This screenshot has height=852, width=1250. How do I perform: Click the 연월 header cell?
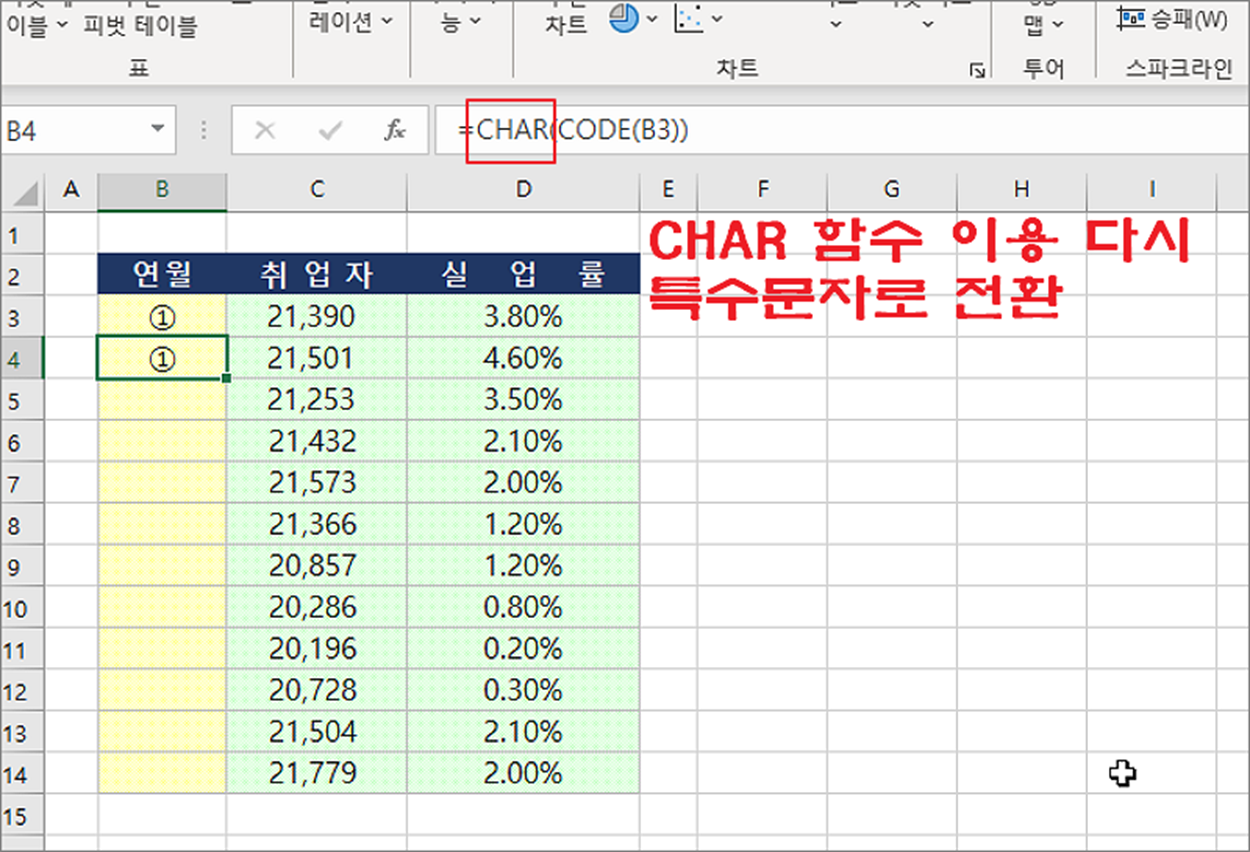point(162,275)
